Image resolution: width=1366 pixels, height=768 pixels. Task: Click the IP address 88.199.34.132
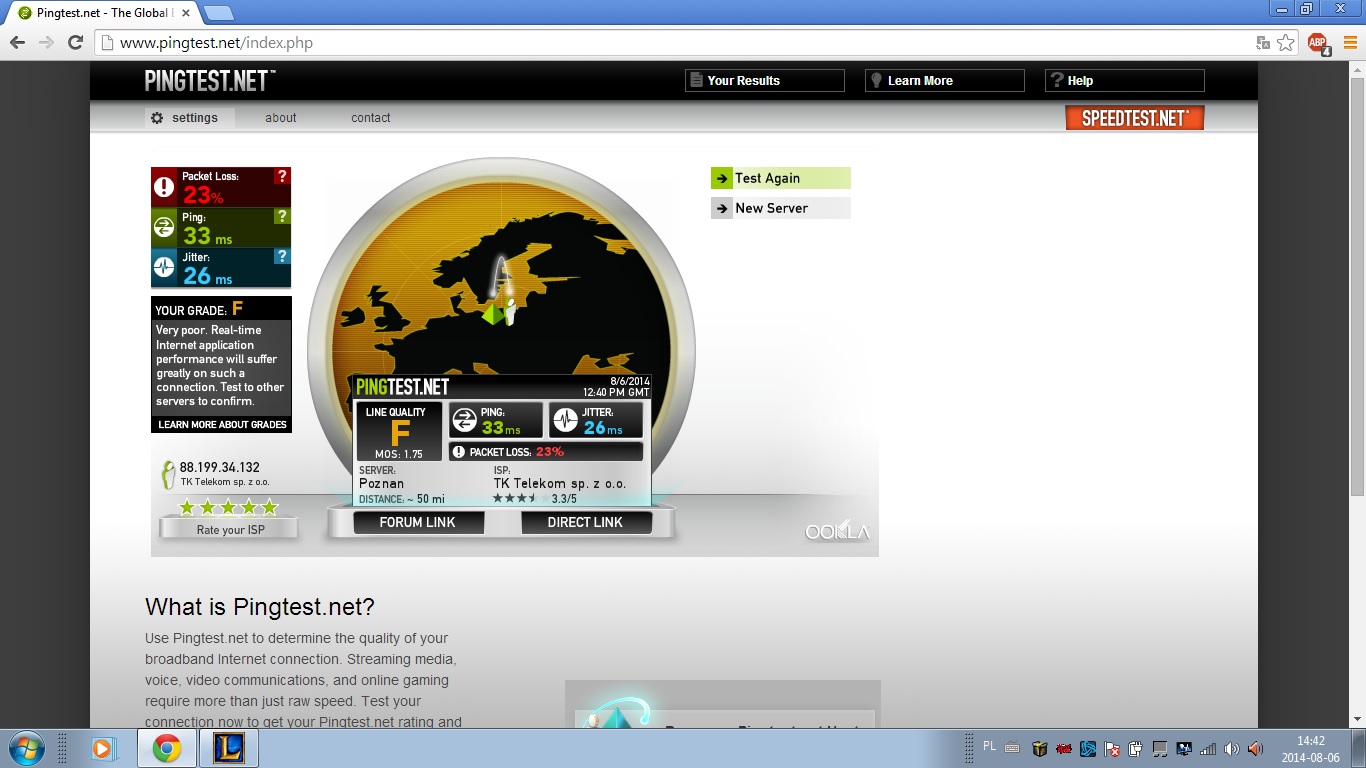[220, 467]
